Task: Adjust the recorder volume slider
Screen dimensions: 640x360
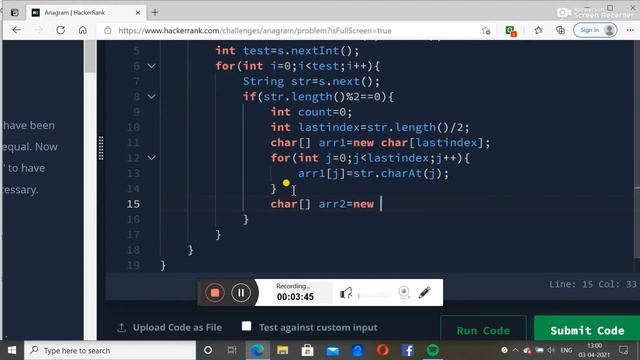Action: 374,294
